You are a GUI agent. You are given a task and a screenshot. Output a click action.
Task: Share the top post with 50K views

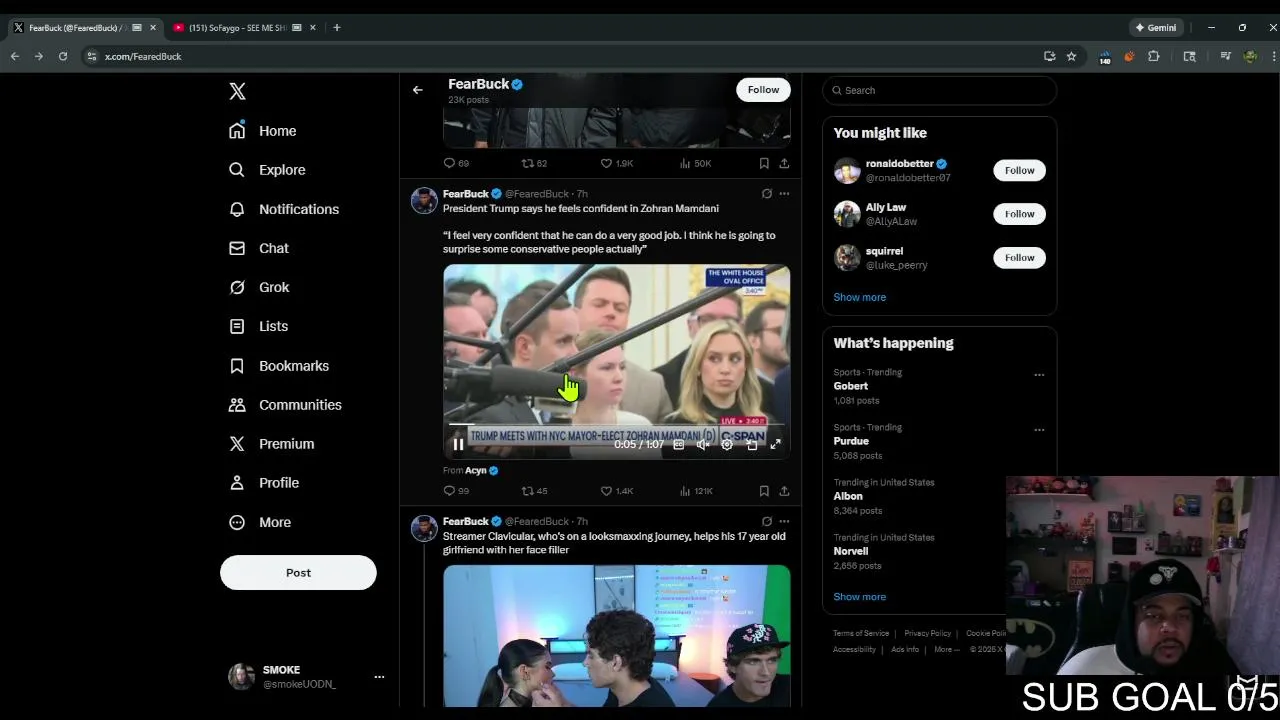[x=784, y=163]
